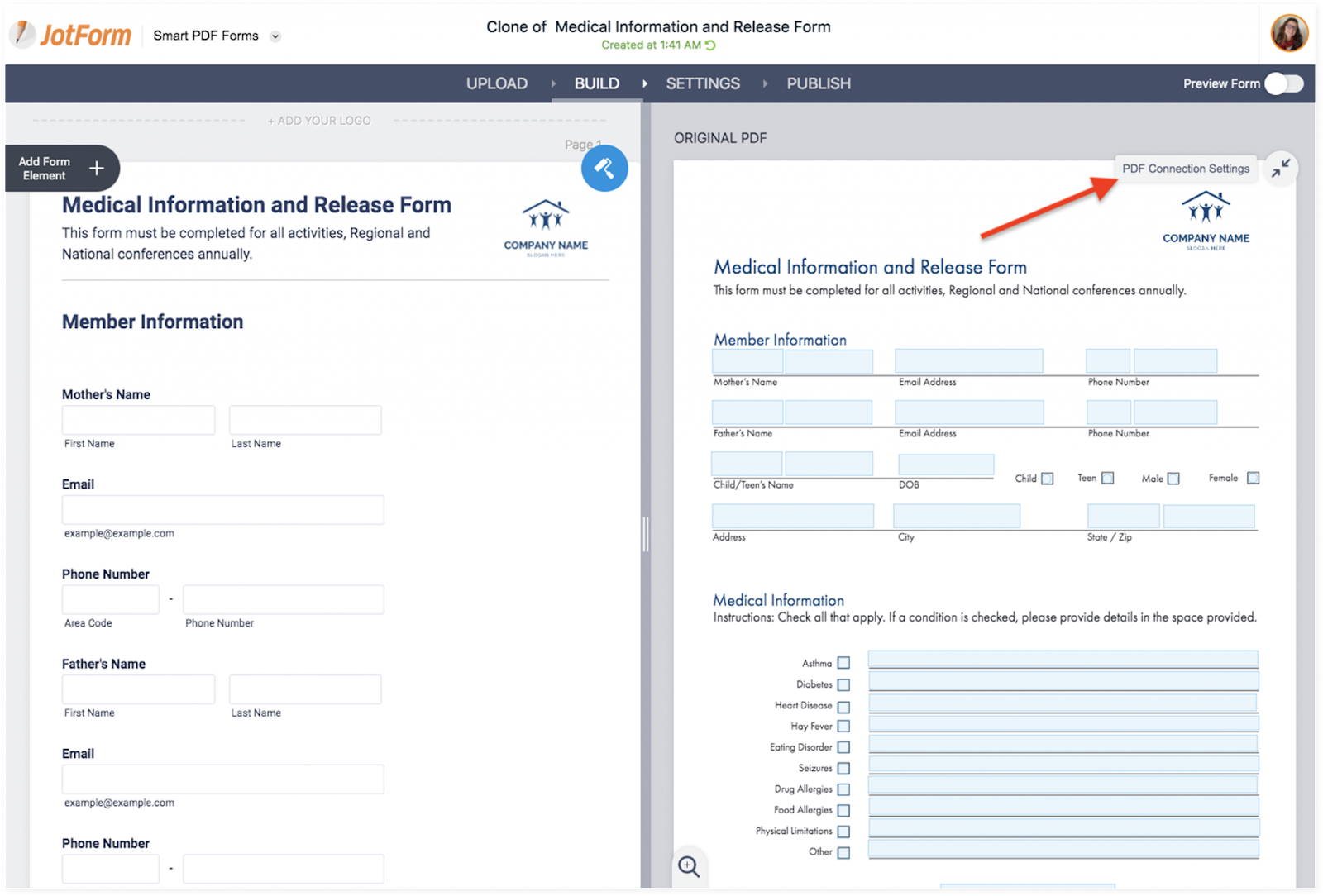Screen dimensions: 1323x896
Task: Select the Member Information heading in the form builder
Action: (x=152, y=322)
